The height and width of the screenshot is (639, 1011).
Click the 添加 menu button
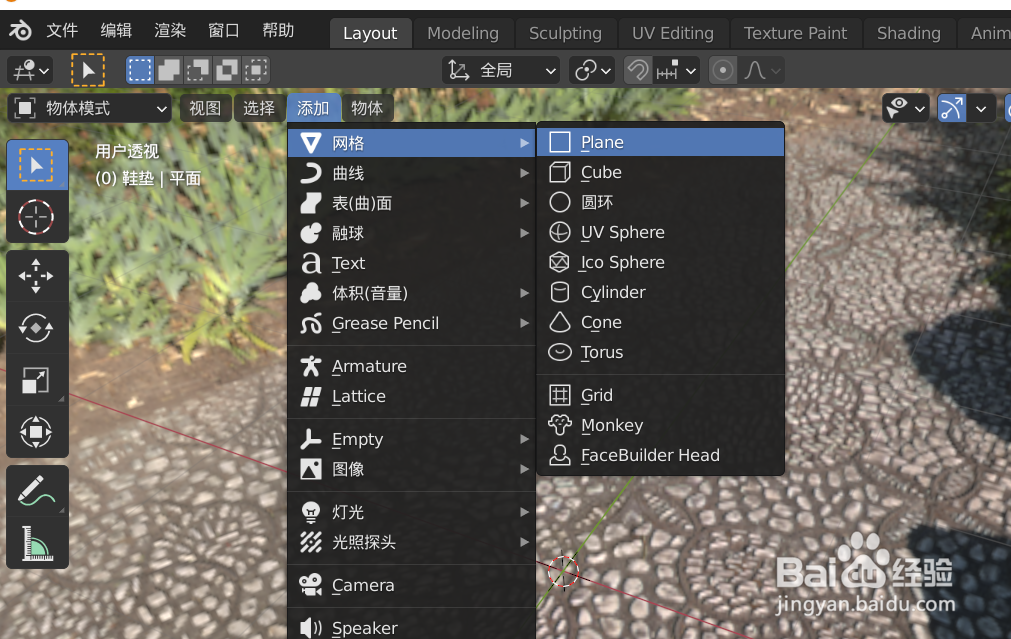click(313, 108)
